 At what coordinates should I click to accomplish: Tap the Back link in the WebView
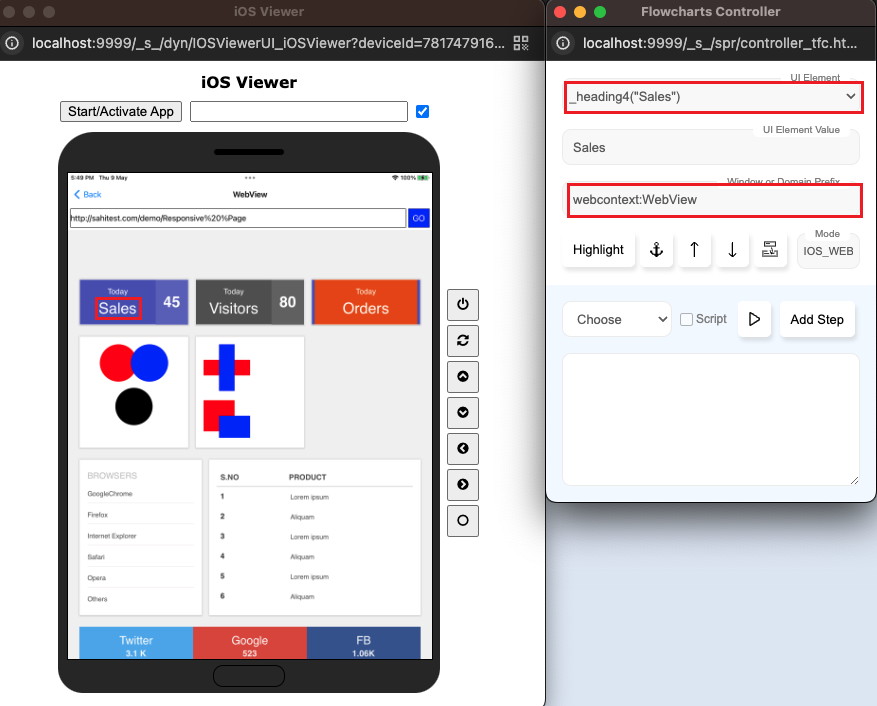[x=88, y=194]
